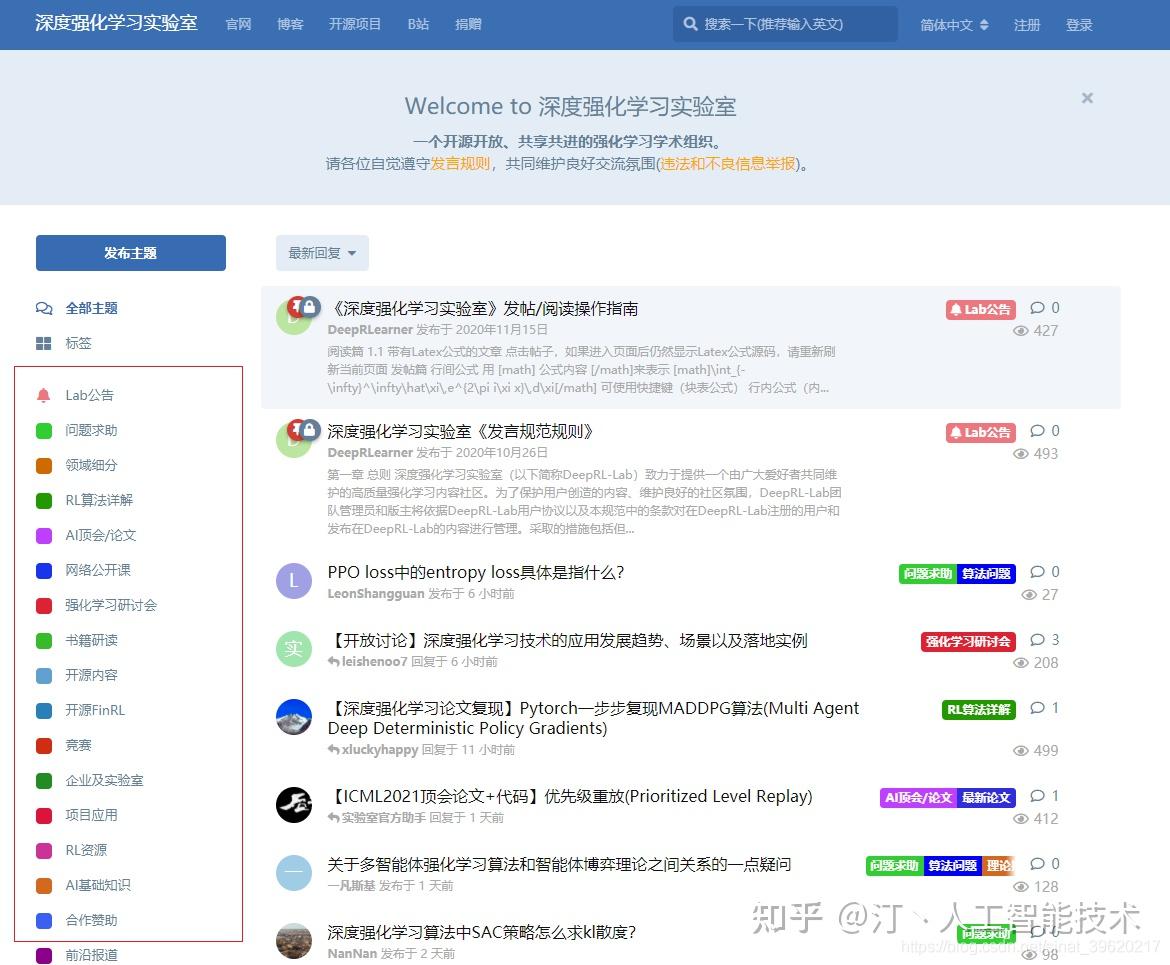Dismiss the welcome banner
This screenshot has width=1170, height=965.
tap(1087, 98)
